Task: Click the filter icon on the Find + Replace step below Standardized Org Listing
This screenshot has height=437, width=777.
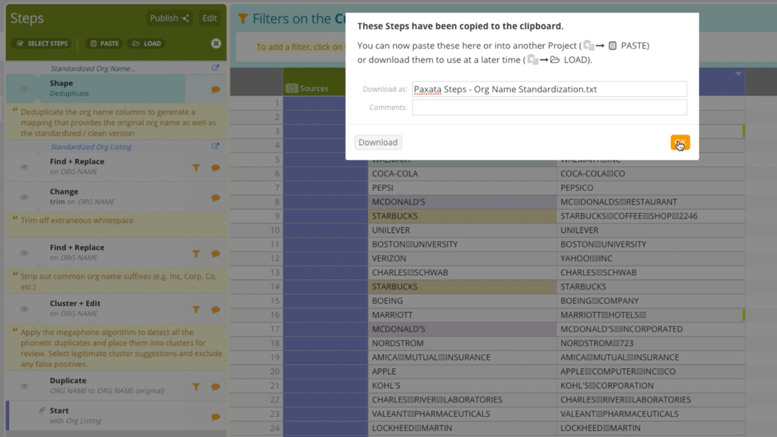Action: tap(196, 168)
